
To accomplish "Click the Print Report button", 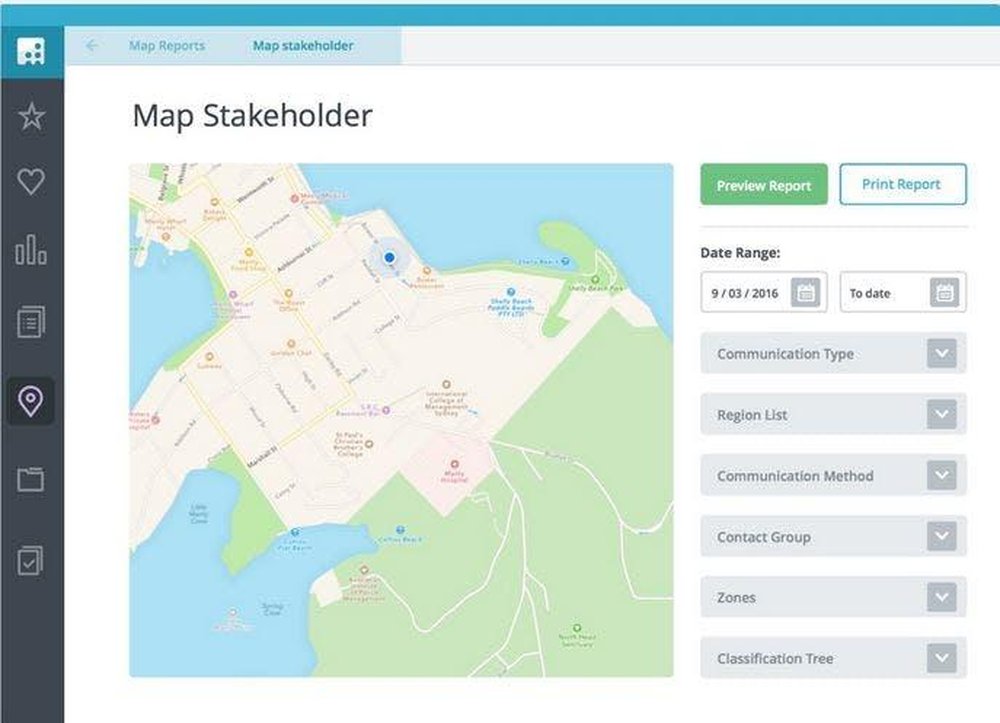I will pos(902,184).
